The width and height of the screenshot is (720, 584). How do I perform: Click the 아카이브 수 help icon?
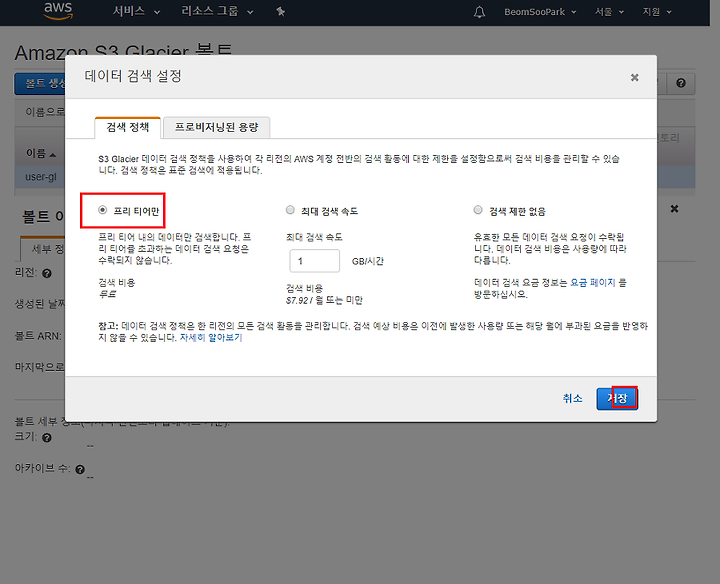[80, 469]
